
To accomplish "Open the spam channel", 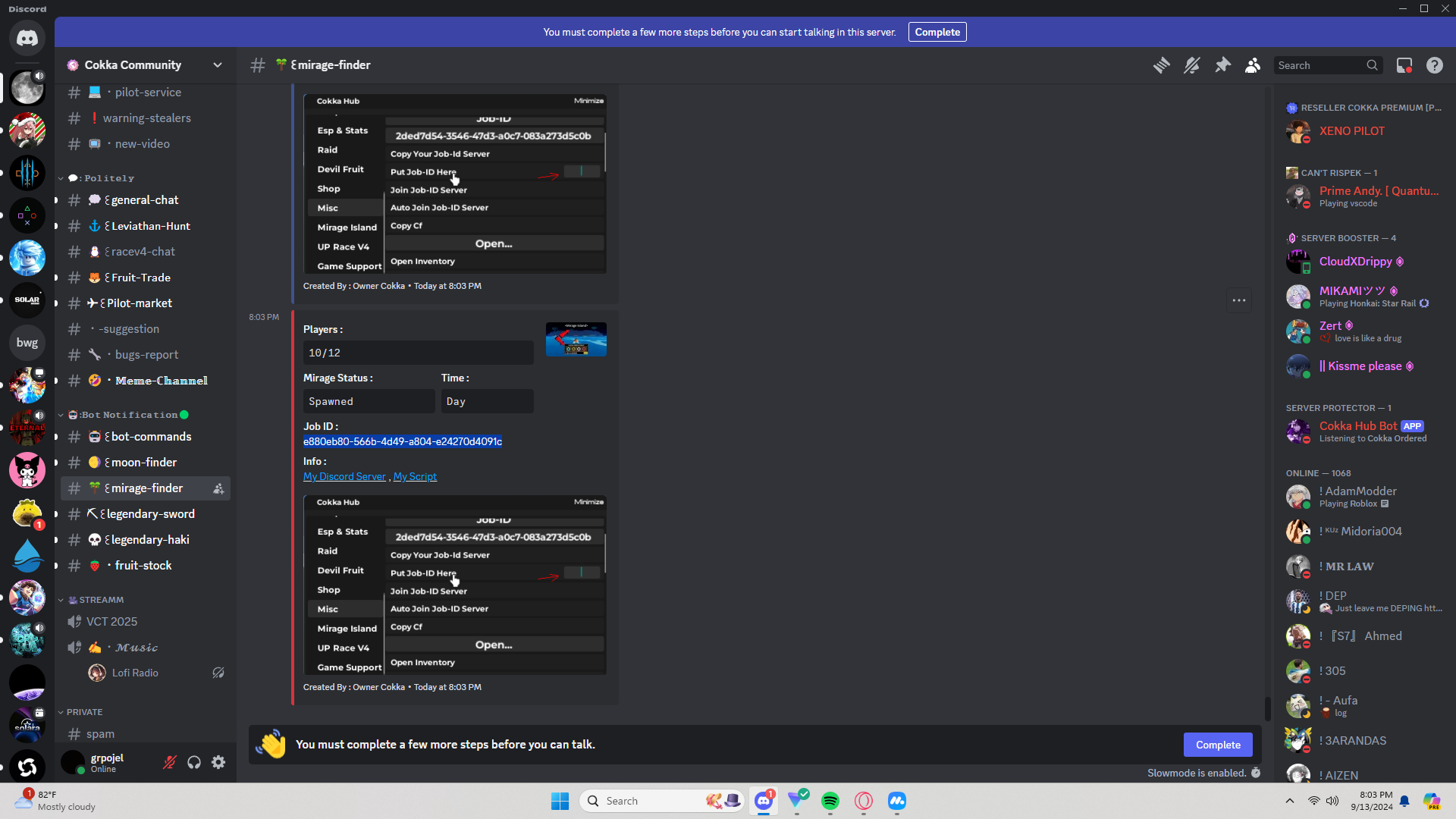I will click(x=146, y=734).
